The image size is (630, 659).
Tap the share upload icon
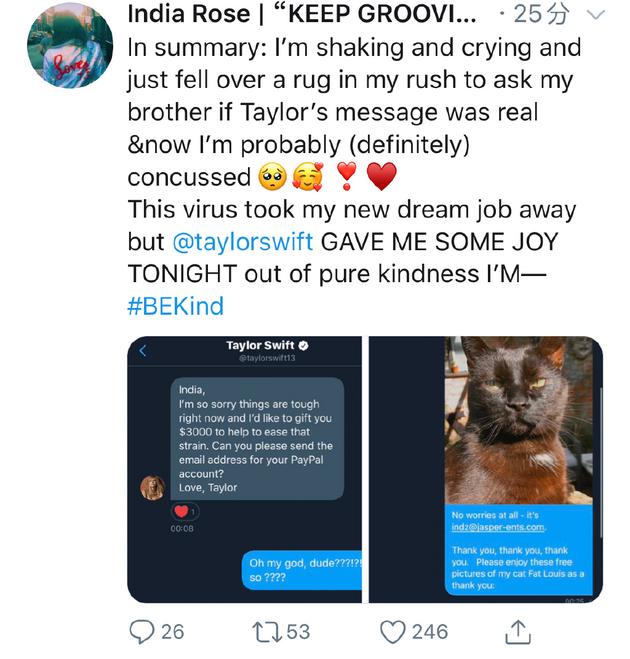[517, 631]
